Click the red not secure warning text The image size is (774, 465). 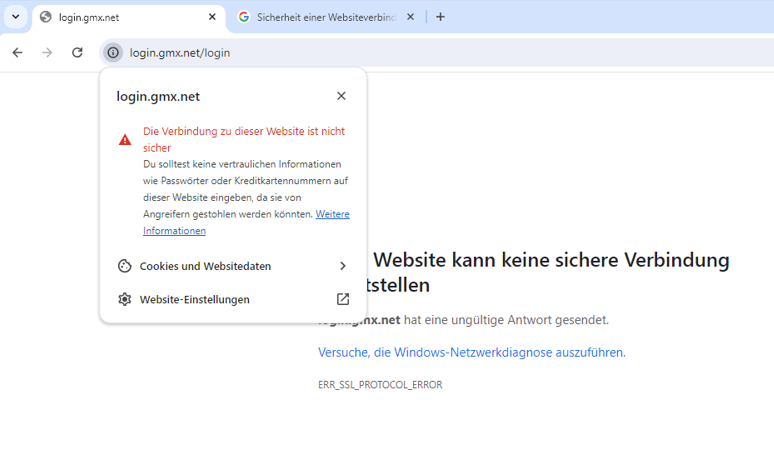pyautogui.click(x=244, y=140)
